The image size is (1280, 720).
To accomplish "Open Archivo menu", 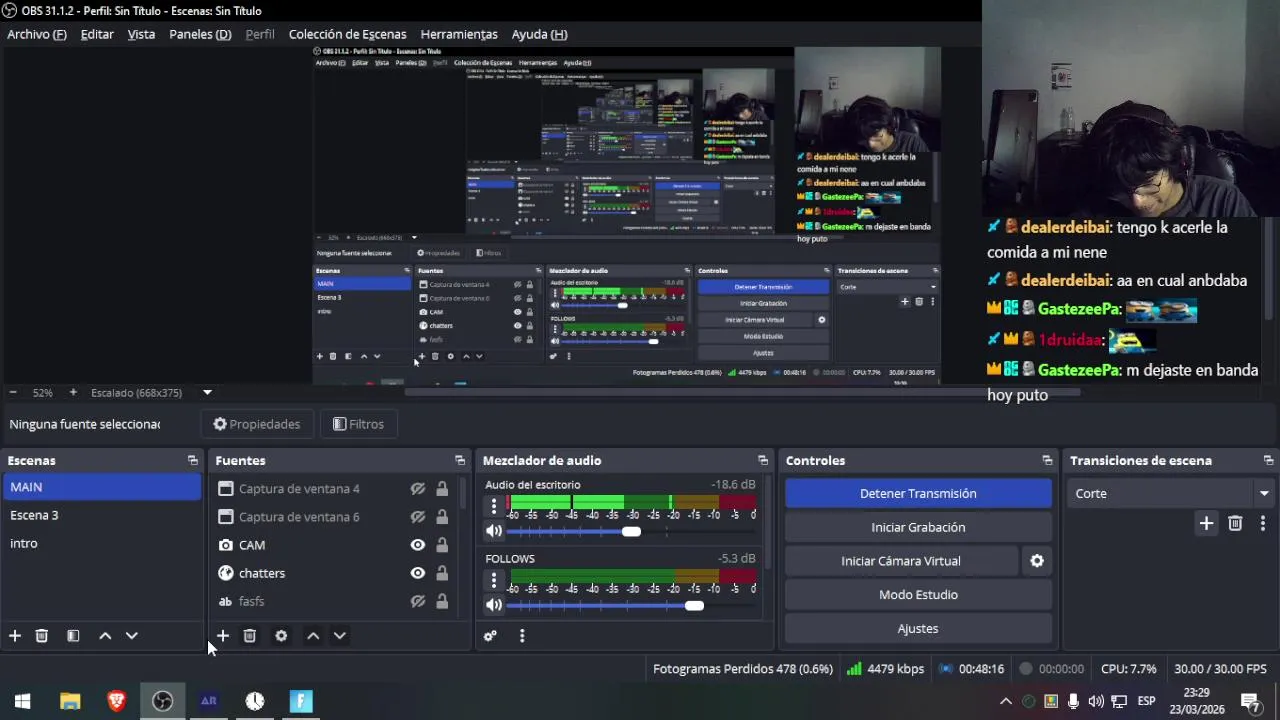I will coord(37,34).
